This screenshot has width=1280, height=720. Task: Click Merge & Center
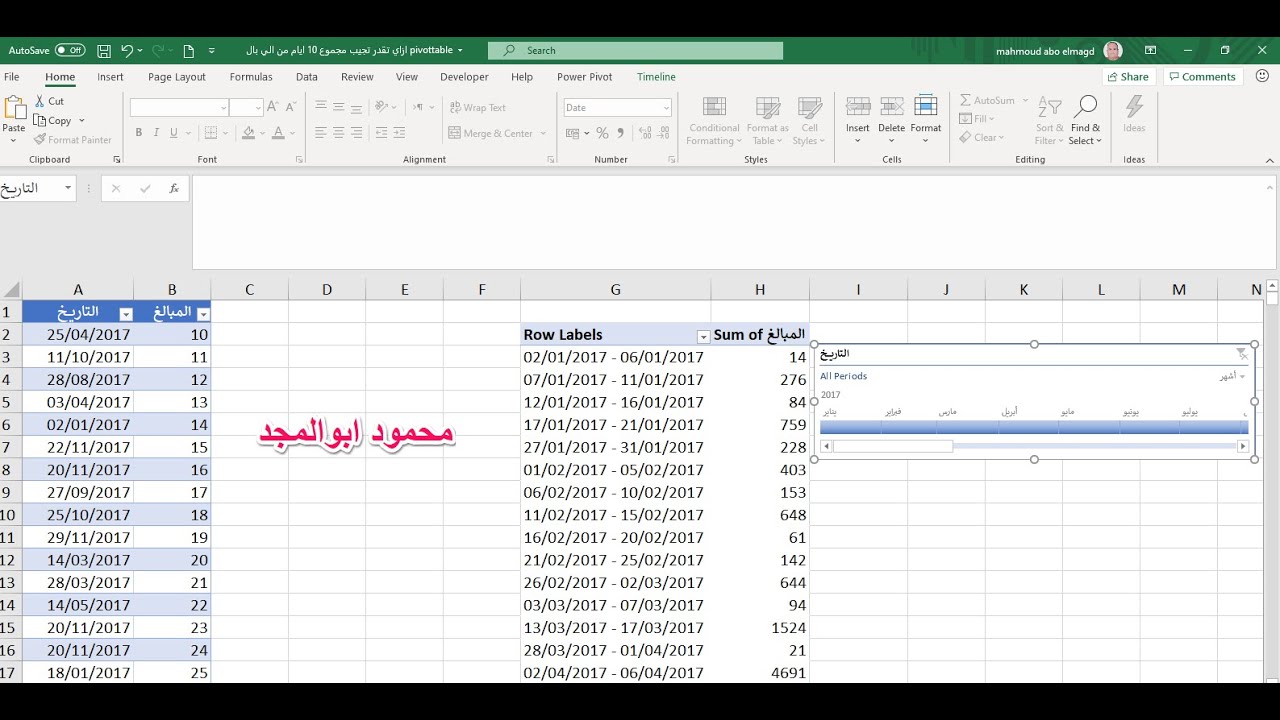491,133
